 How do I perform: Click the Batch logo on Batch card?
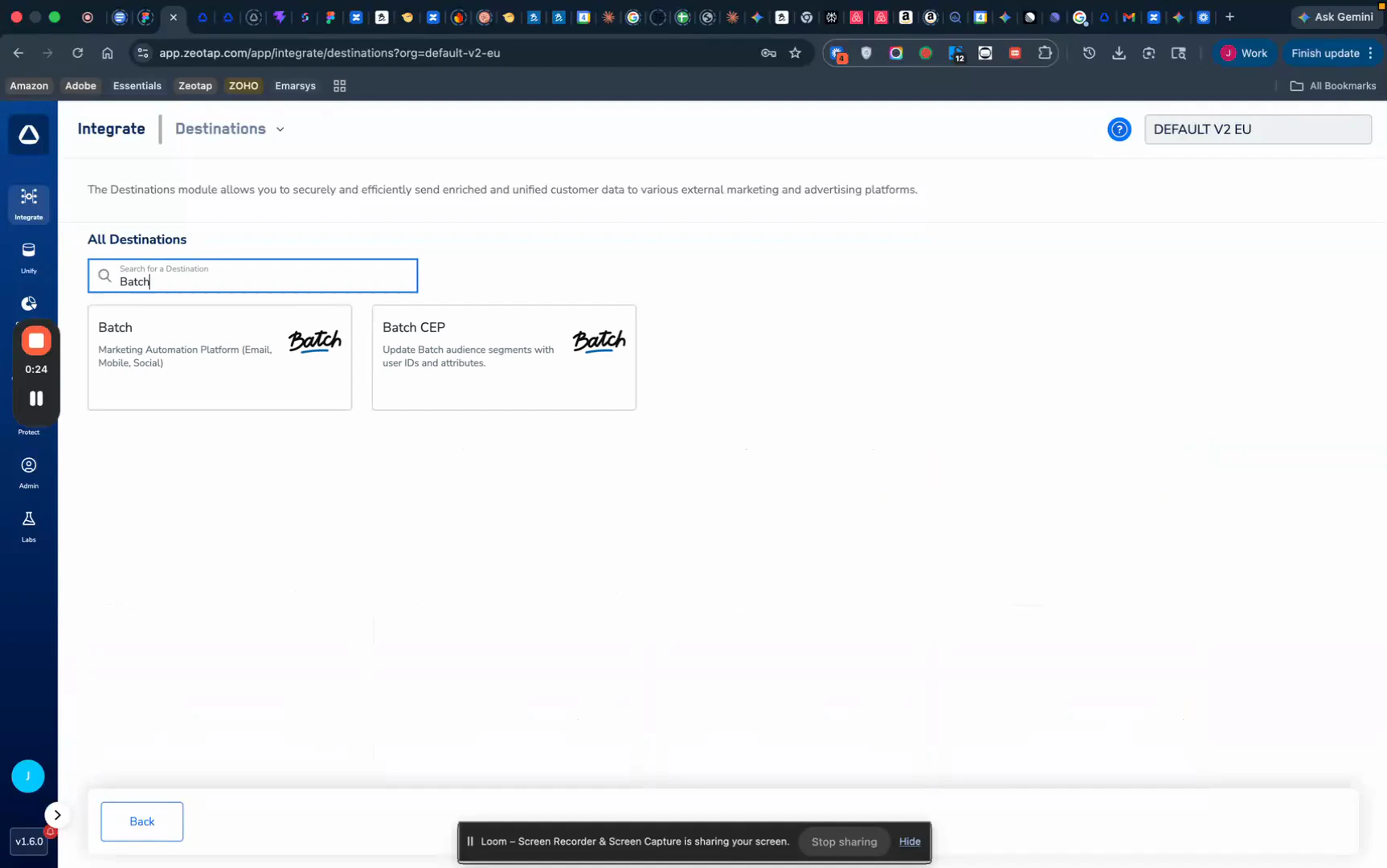pyautogui.click(x=315, y=341)
